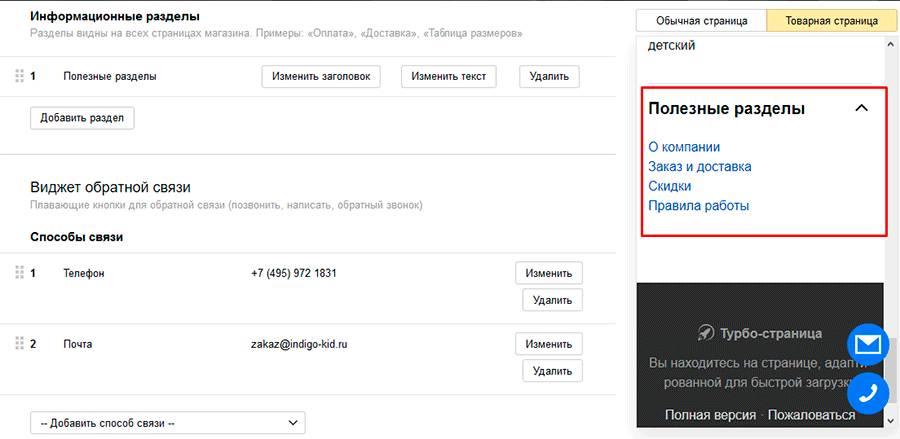Click the Полезные разделы row label

pos(110,76)
